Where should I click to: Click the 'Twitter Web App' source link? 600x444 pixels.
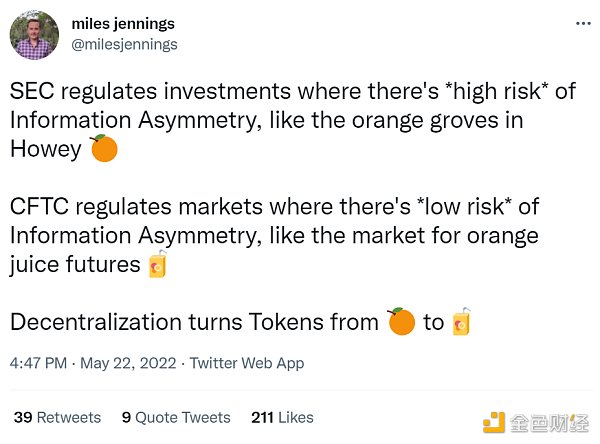pyautogui.click(x=247, y=363)
